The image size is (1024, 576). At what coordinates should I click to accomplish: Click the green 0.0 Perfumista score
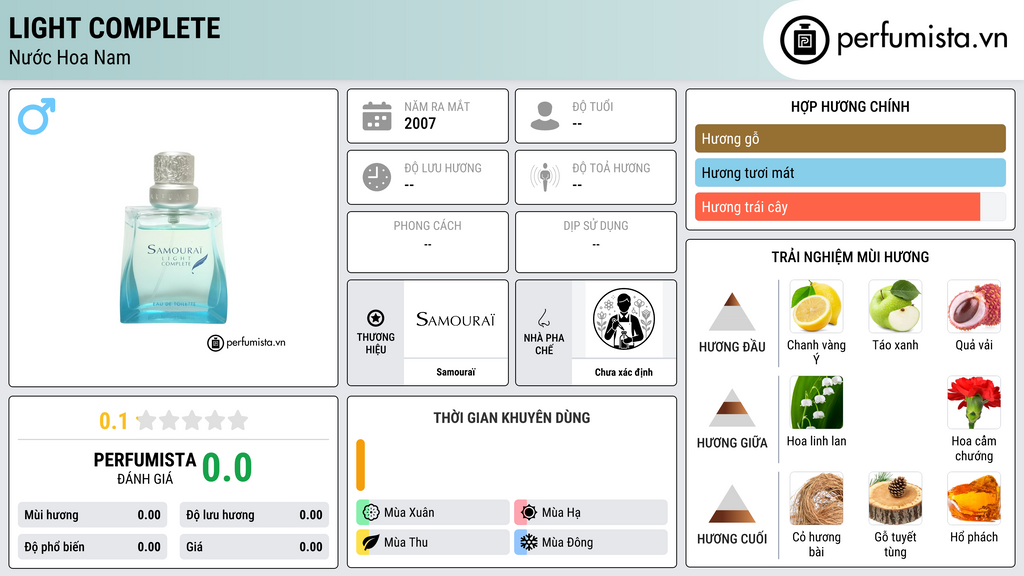pos(227,468)
